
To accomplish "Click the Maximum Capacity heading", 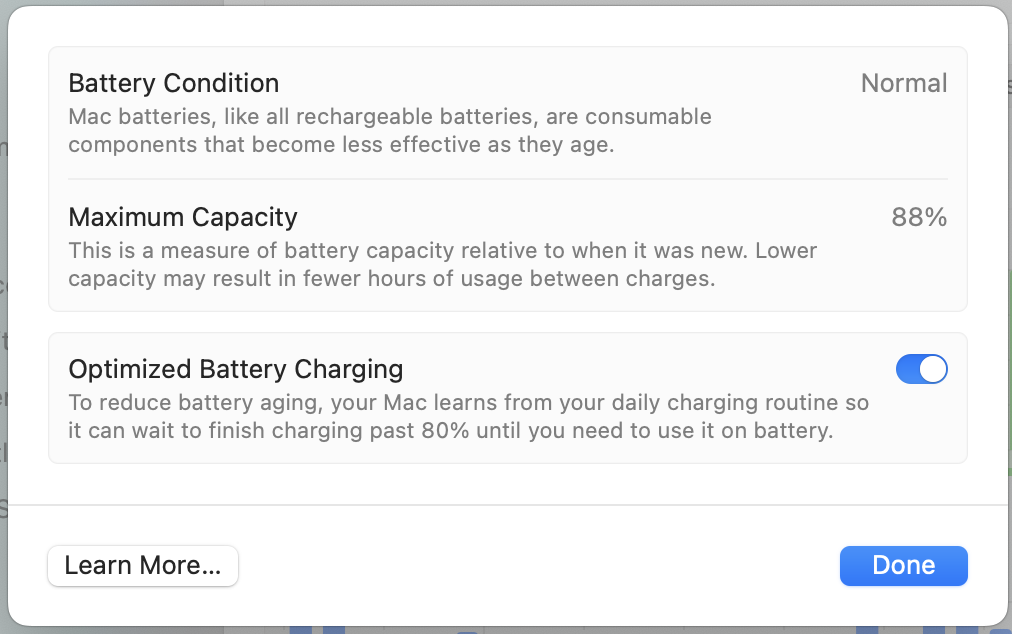I will click(x=183, y=217).
